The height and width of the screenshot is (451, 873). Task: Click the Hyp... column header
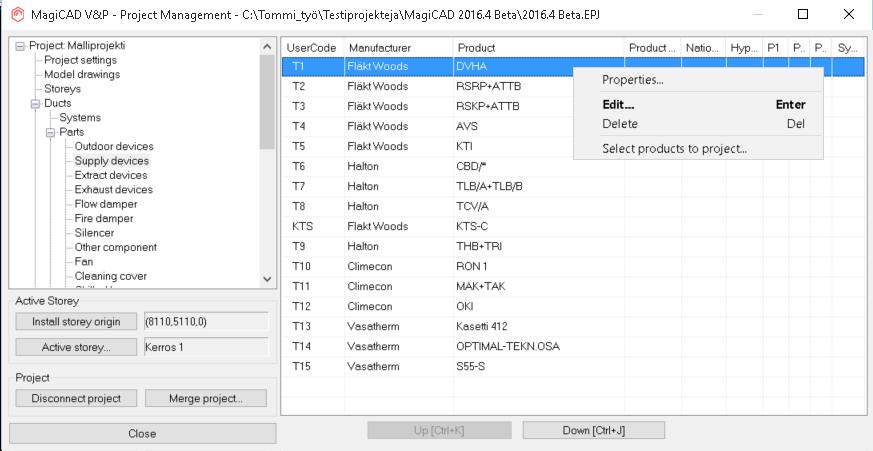pyautogui.click(x=744, y=48)
